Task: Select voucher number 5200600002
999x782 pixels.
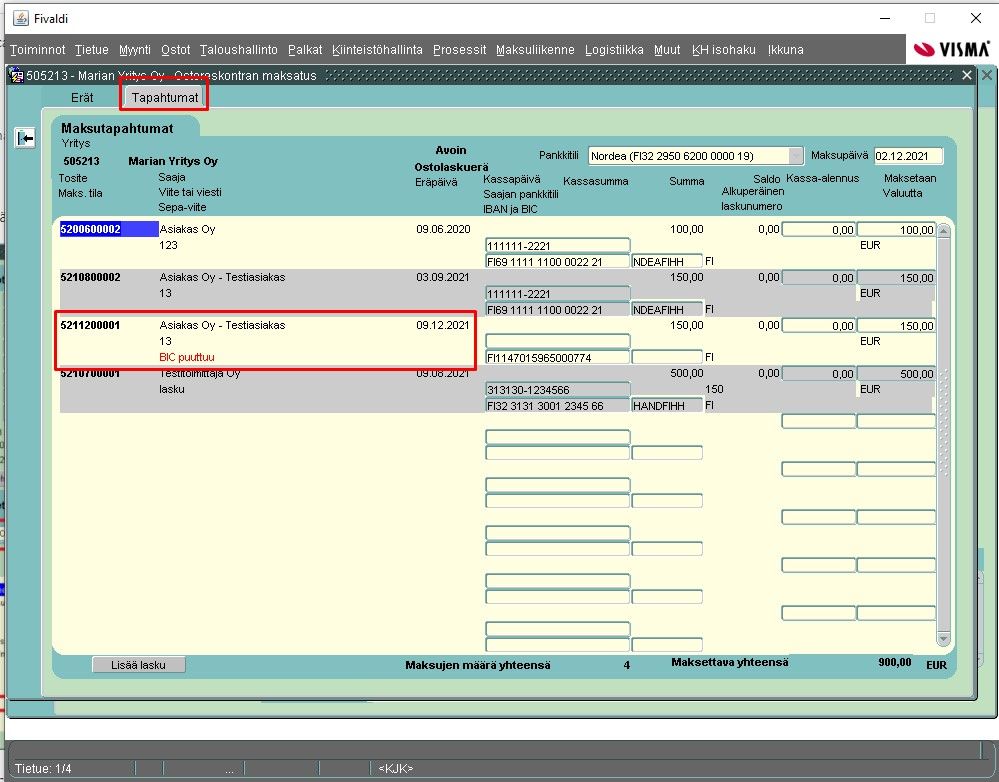Action: point(109,229)
